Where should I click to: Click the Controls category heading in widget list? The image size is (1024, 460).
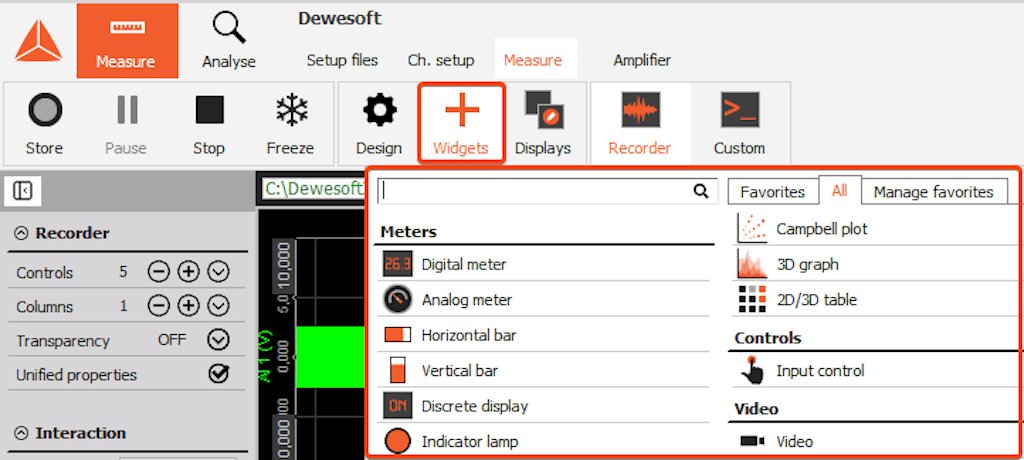(x=768, y=338)
